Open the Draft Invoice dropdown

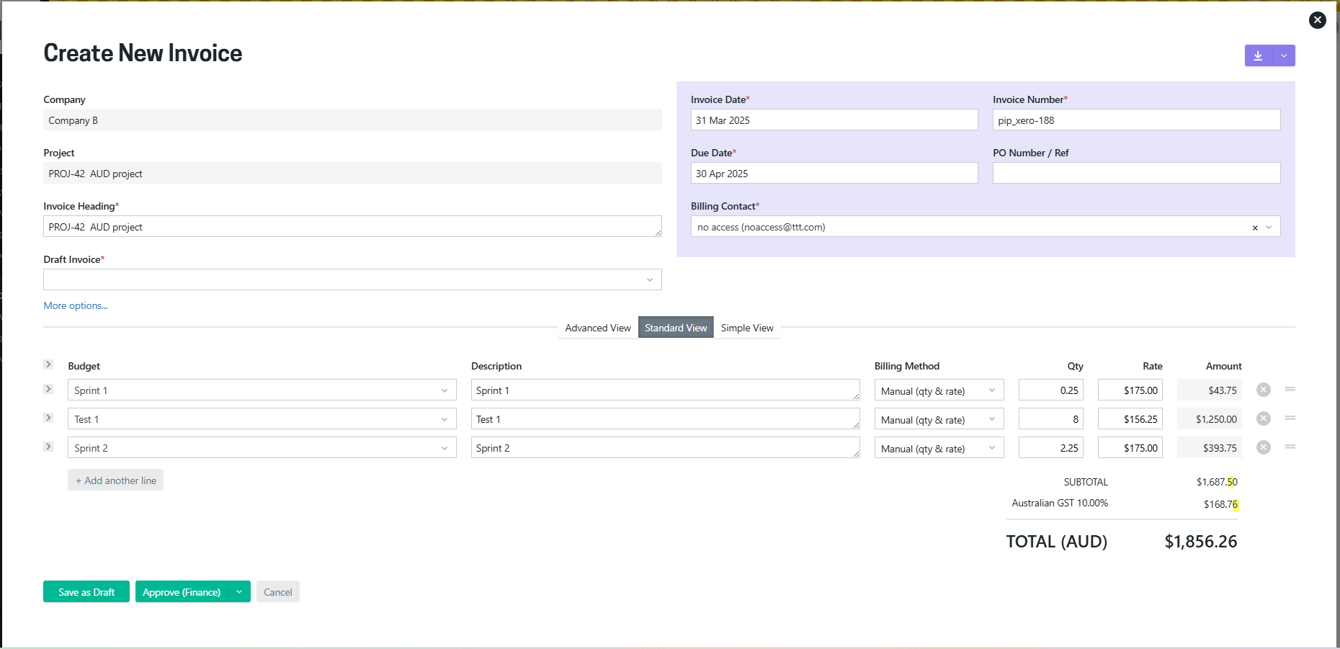[x=352, y=280]
